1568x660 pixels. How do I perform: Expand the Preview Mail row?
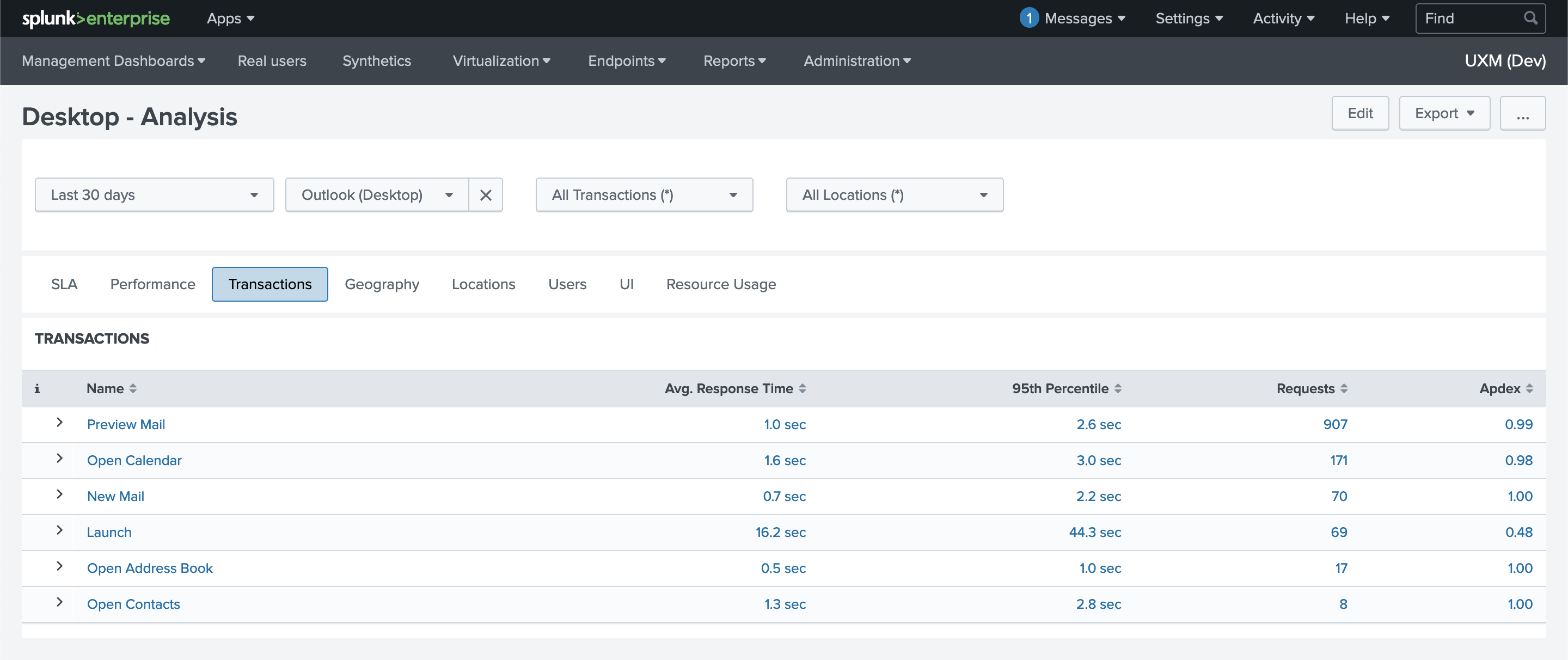(x=59, y=423)
